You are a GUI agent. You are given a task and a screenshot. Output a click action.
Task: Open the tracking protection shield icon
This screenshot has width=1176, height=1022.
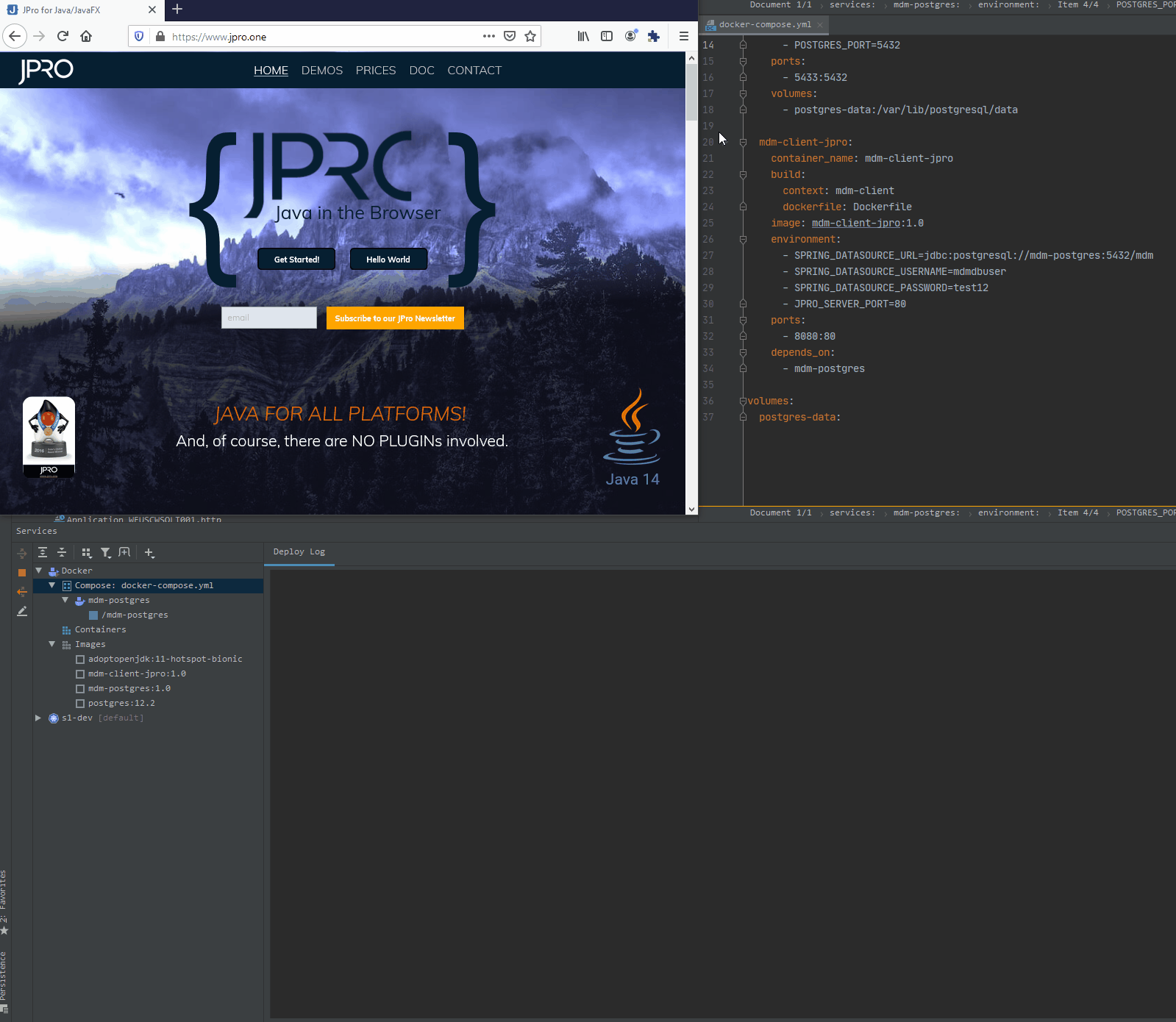[x=139, y=36]
